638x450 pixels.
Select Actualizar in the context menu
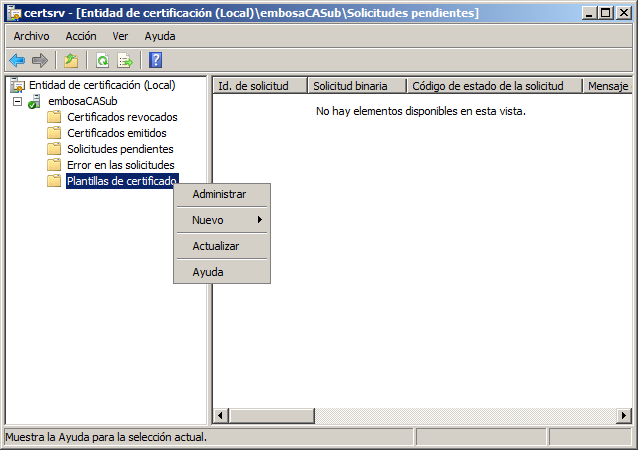[x=215, y=246]
